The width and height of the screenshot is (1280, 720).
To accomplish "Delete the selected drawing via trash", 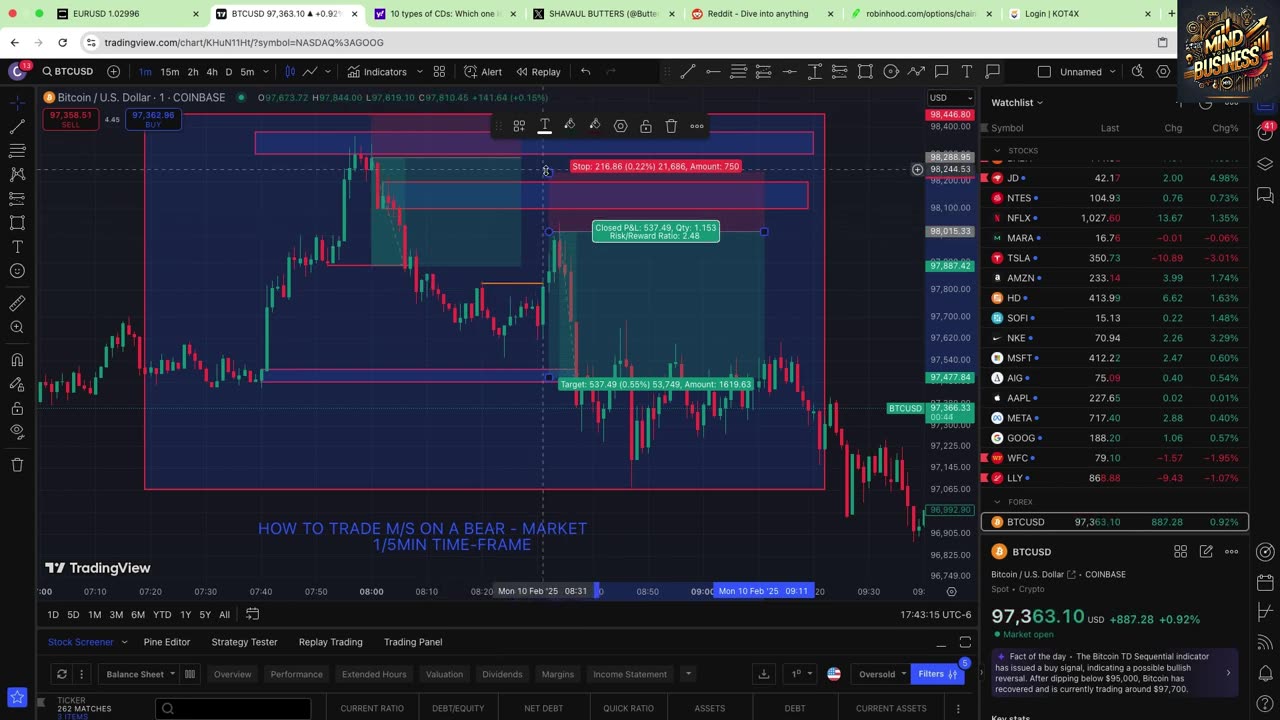I will click(x=671, y=126).
